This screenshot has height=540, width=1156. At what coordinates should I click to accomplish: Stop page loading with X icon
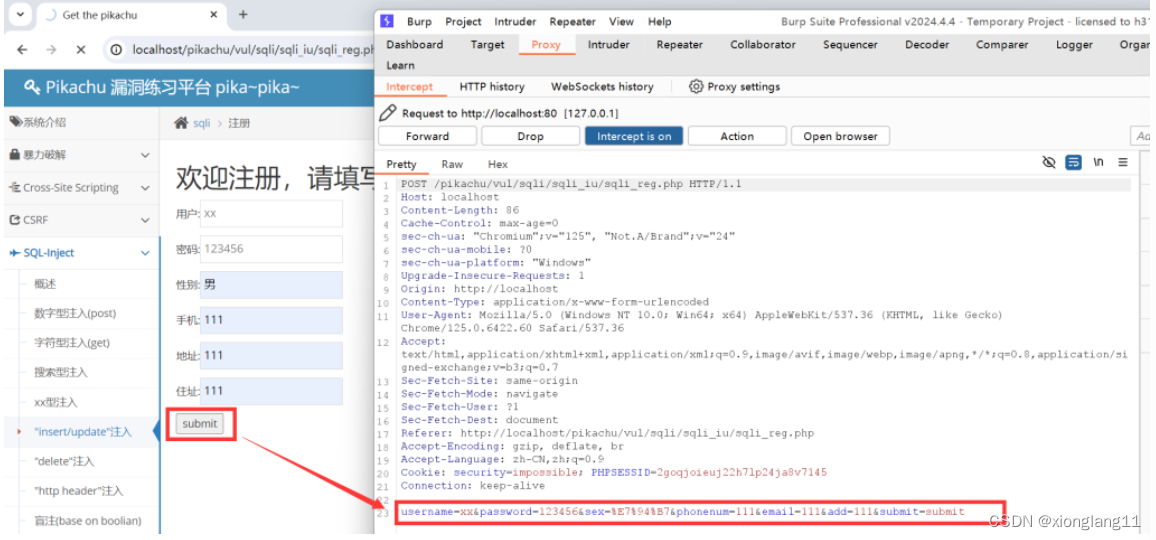click(x=80, y=49)
